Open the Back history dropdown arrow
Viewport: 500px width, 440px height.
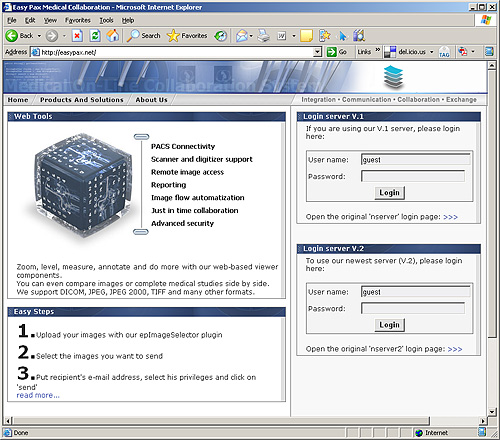39,36
